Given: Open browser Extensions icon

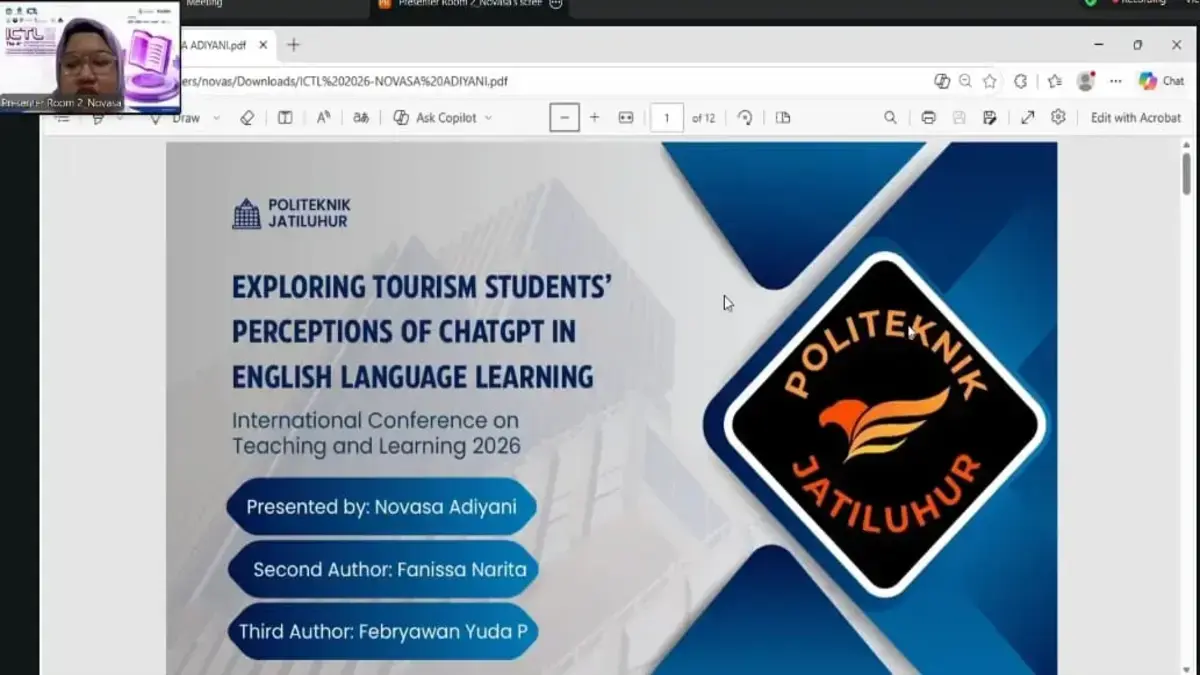Looking at the screenshot, I should [1021, 81].
